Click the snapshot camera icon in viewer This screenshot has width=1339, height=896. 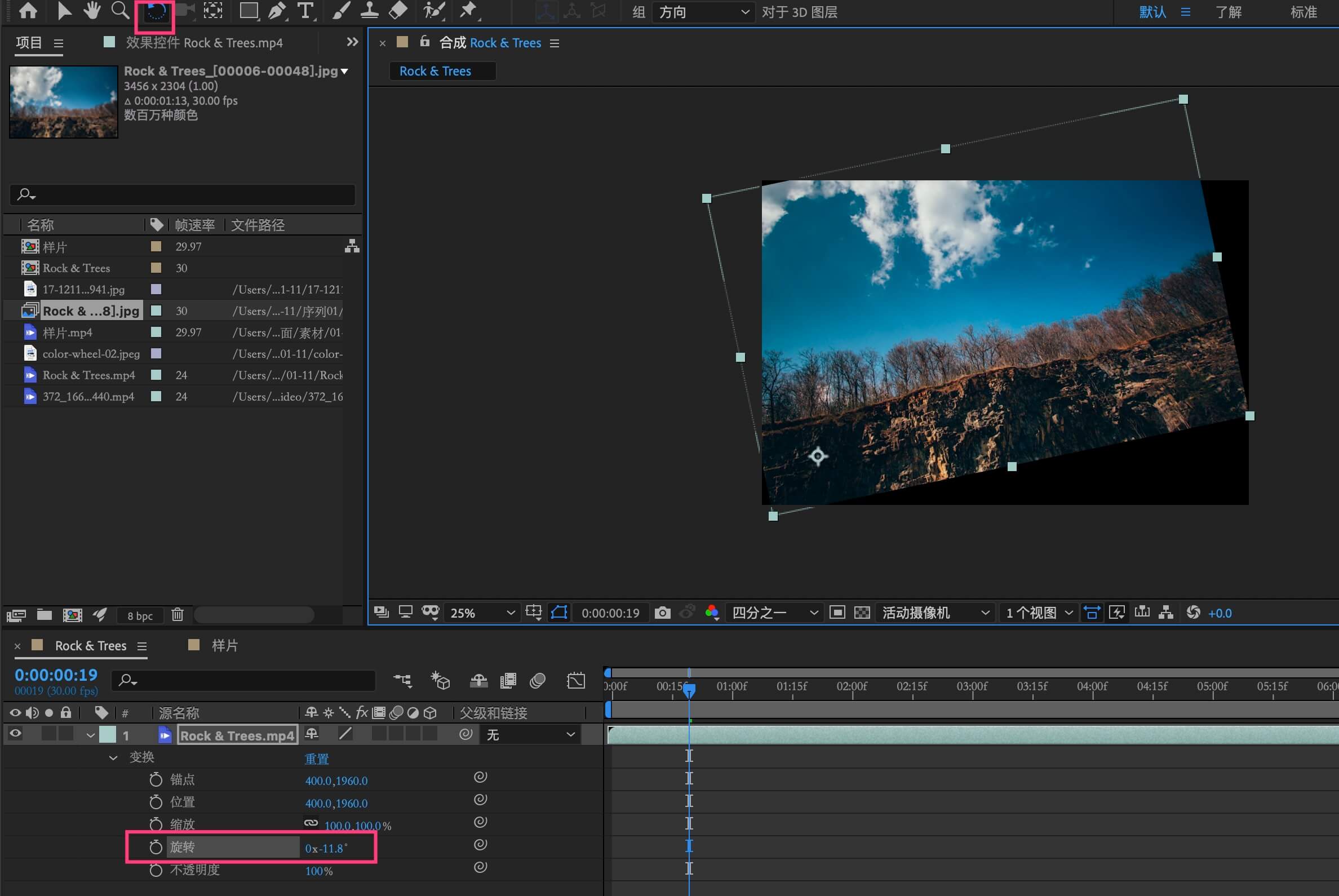(x=662, y=613)
